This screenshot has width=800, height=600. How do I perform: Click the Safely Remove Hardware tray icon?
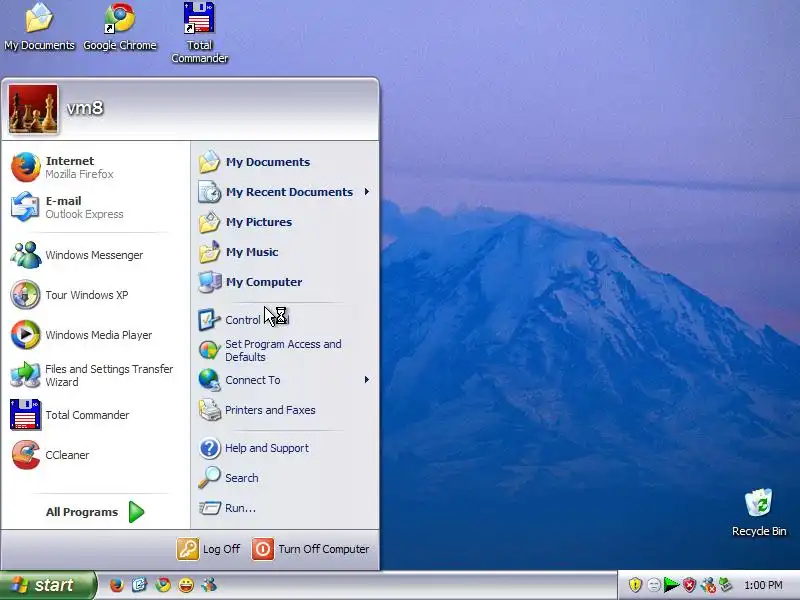(726, 585)
